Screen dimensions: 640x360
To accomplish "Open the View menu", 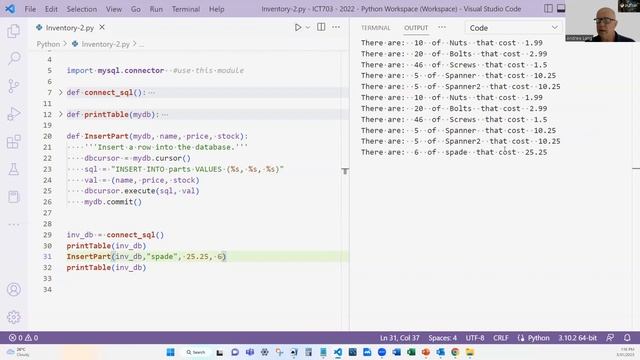I will tap(114, 9).
